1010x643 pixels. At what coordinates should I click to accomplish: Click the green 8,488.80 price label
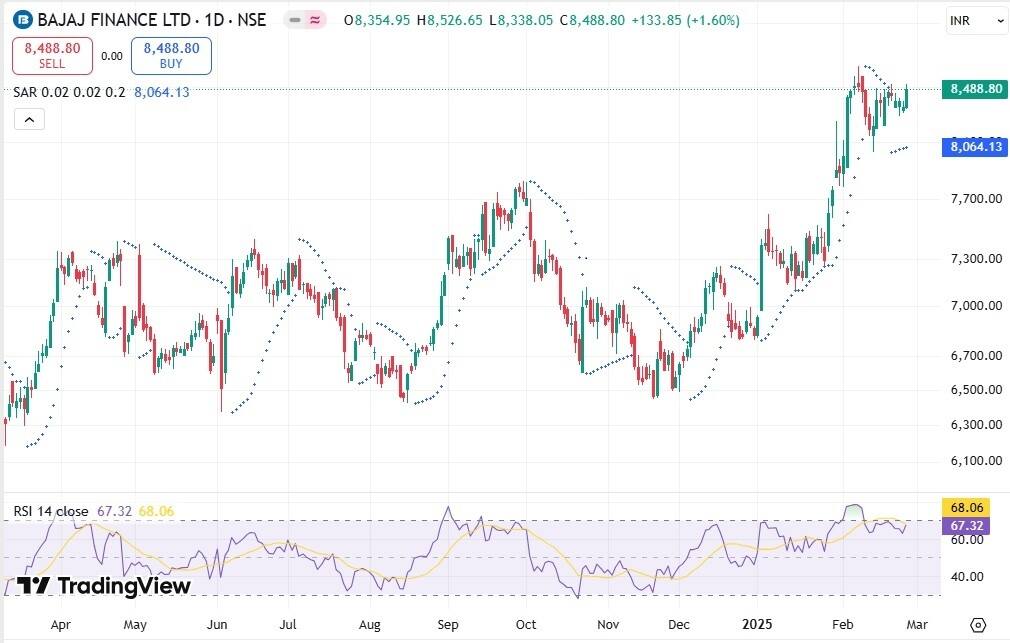[976, 89]
